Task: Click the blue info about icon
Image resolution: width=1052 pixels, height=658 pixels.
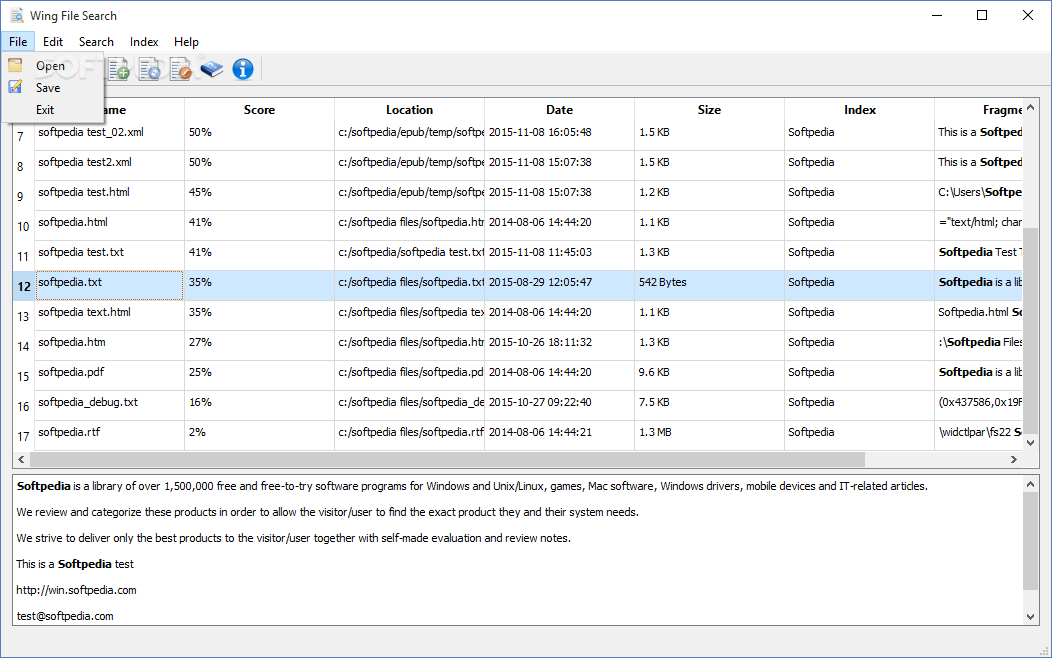Action: (x=243, y=69)
